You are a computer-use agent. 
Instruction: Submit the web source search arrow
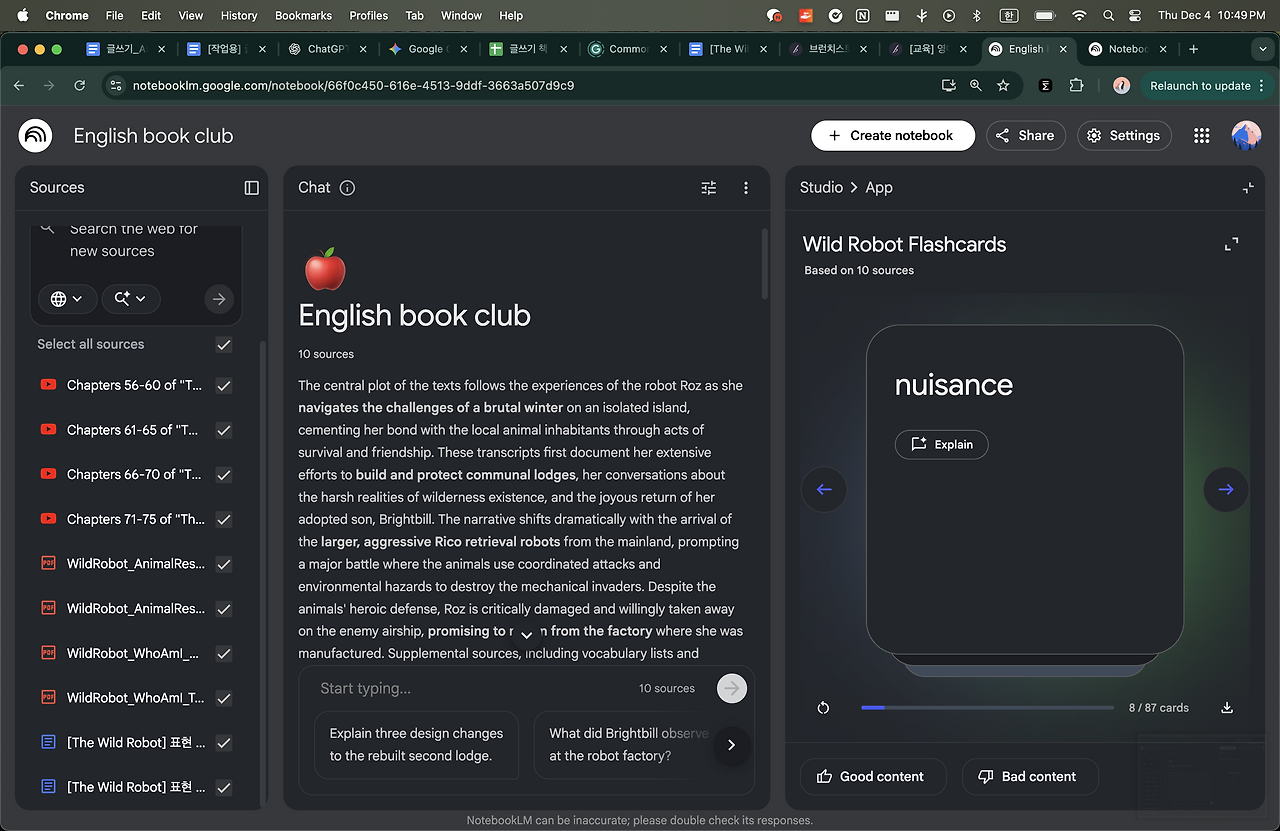point(219,299)
